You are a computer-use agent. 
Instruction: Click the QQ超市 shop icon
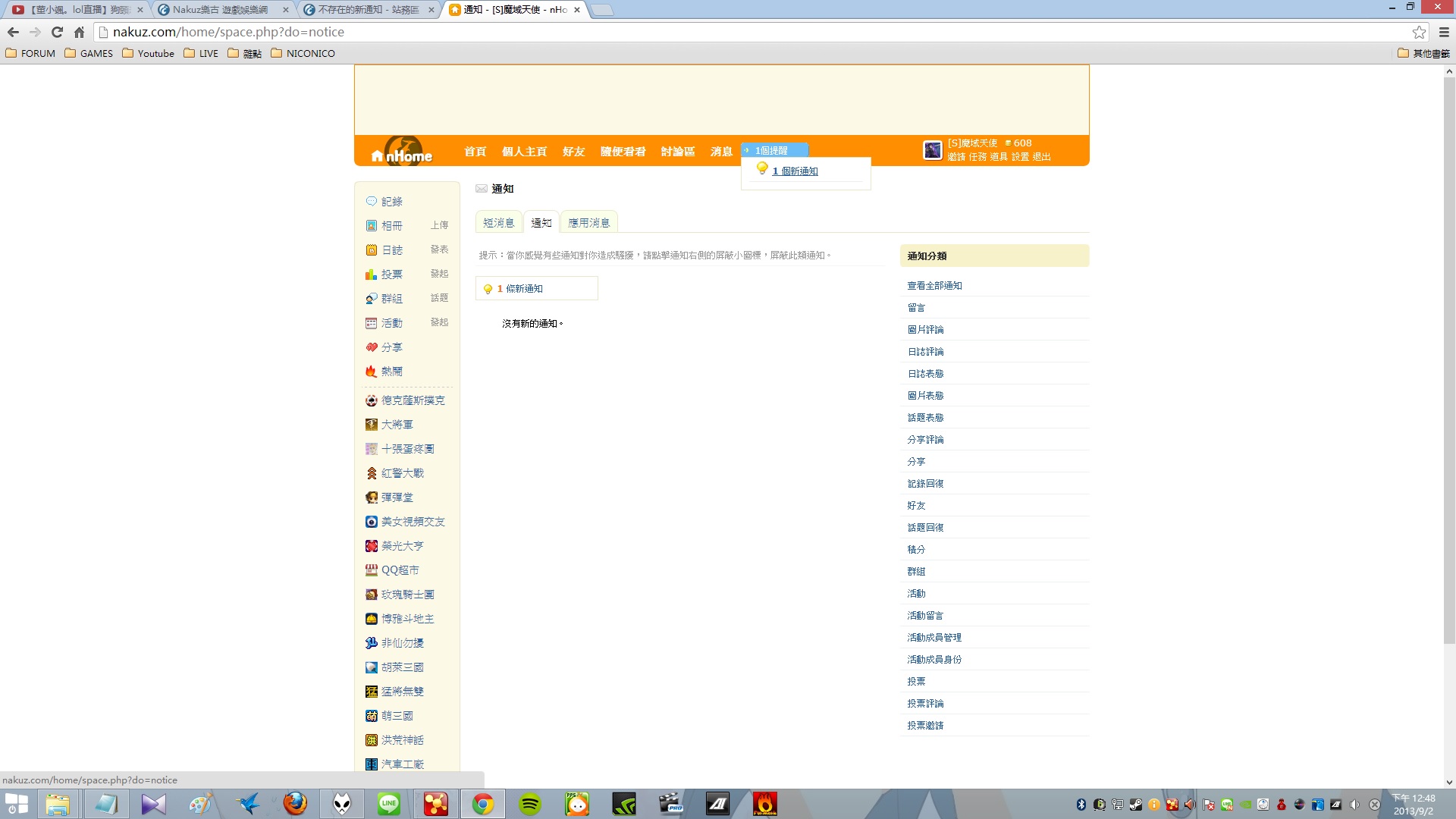point(371,570)
